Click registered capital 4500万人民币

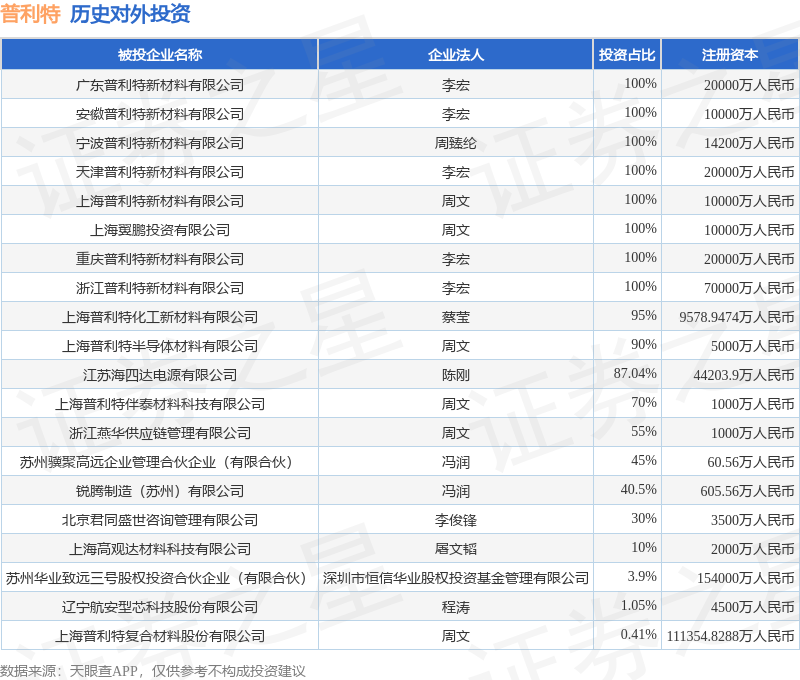(753, 608)
